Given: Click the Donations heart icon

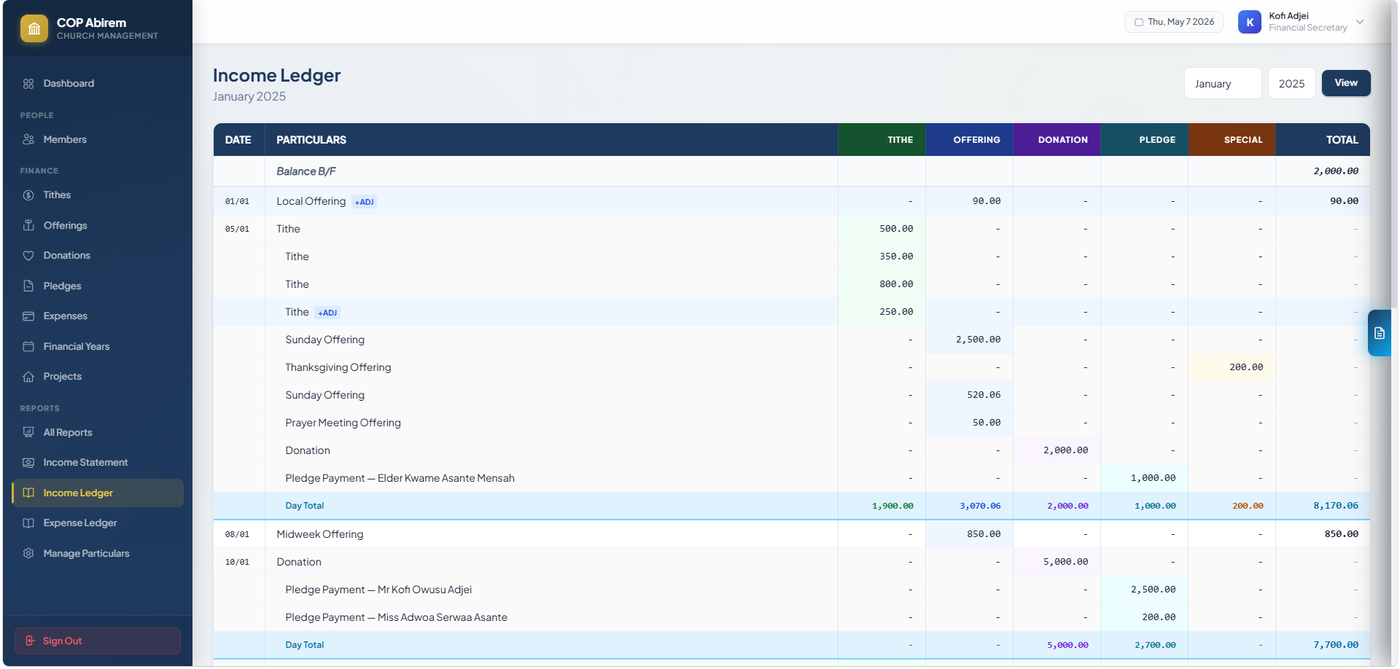Looking at the screenshot, I should pos(28,256).
